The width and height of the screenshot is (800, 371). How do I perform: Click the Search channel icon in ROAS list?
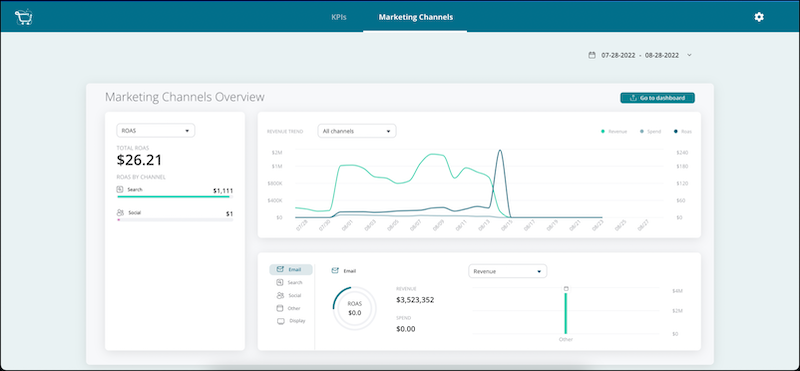click(120, 189)
